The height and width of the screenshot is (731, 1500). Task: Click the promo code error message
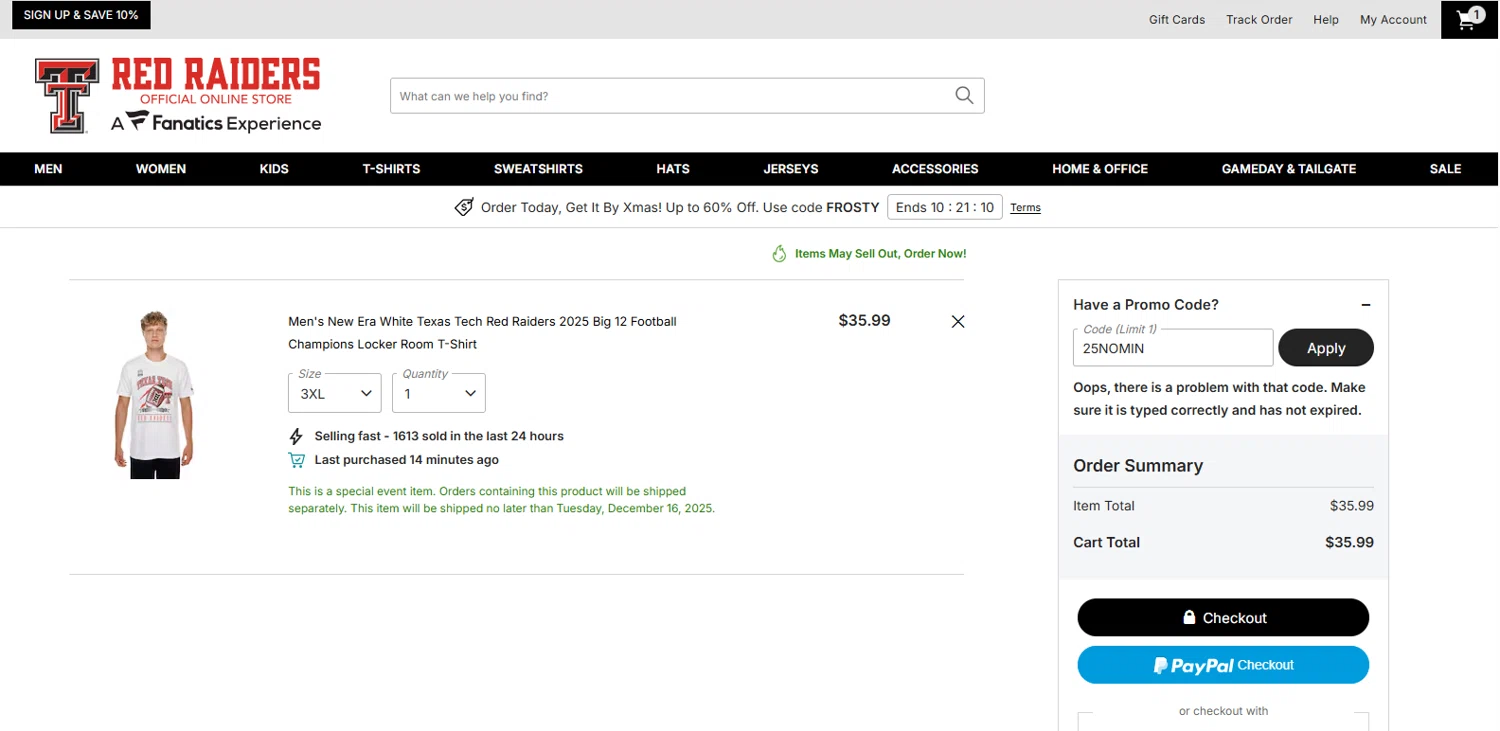click(1219, 399)
